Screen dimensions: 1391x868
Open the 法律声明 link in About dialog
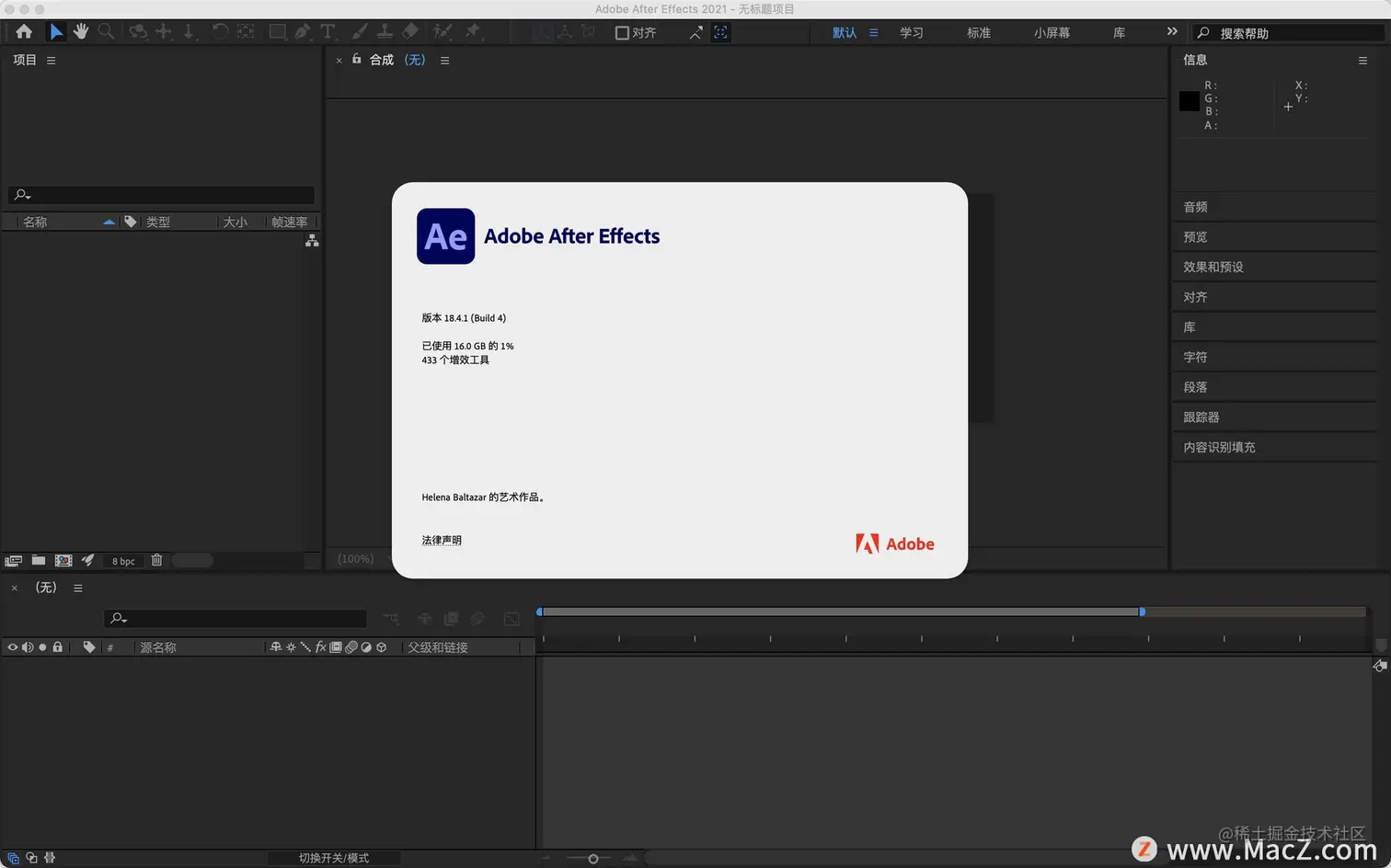(442, 541)
